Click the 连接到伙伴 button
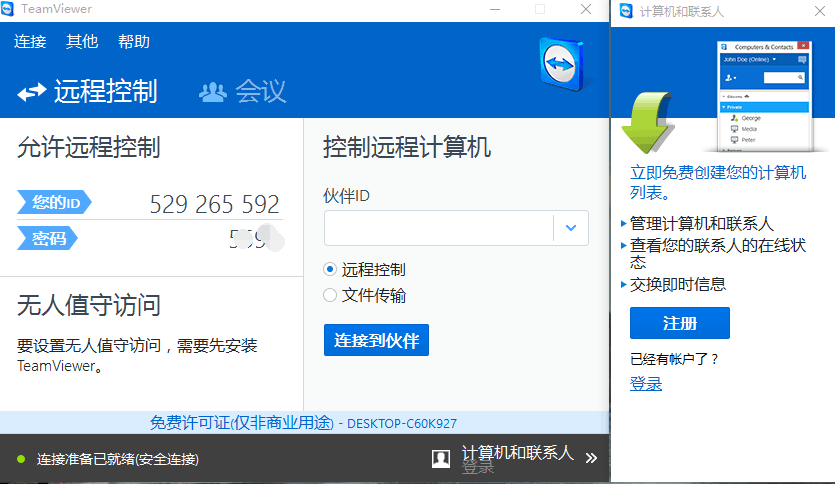Viewport: 835px width, 484px height. pyautogui.click(x=376, y=339)
